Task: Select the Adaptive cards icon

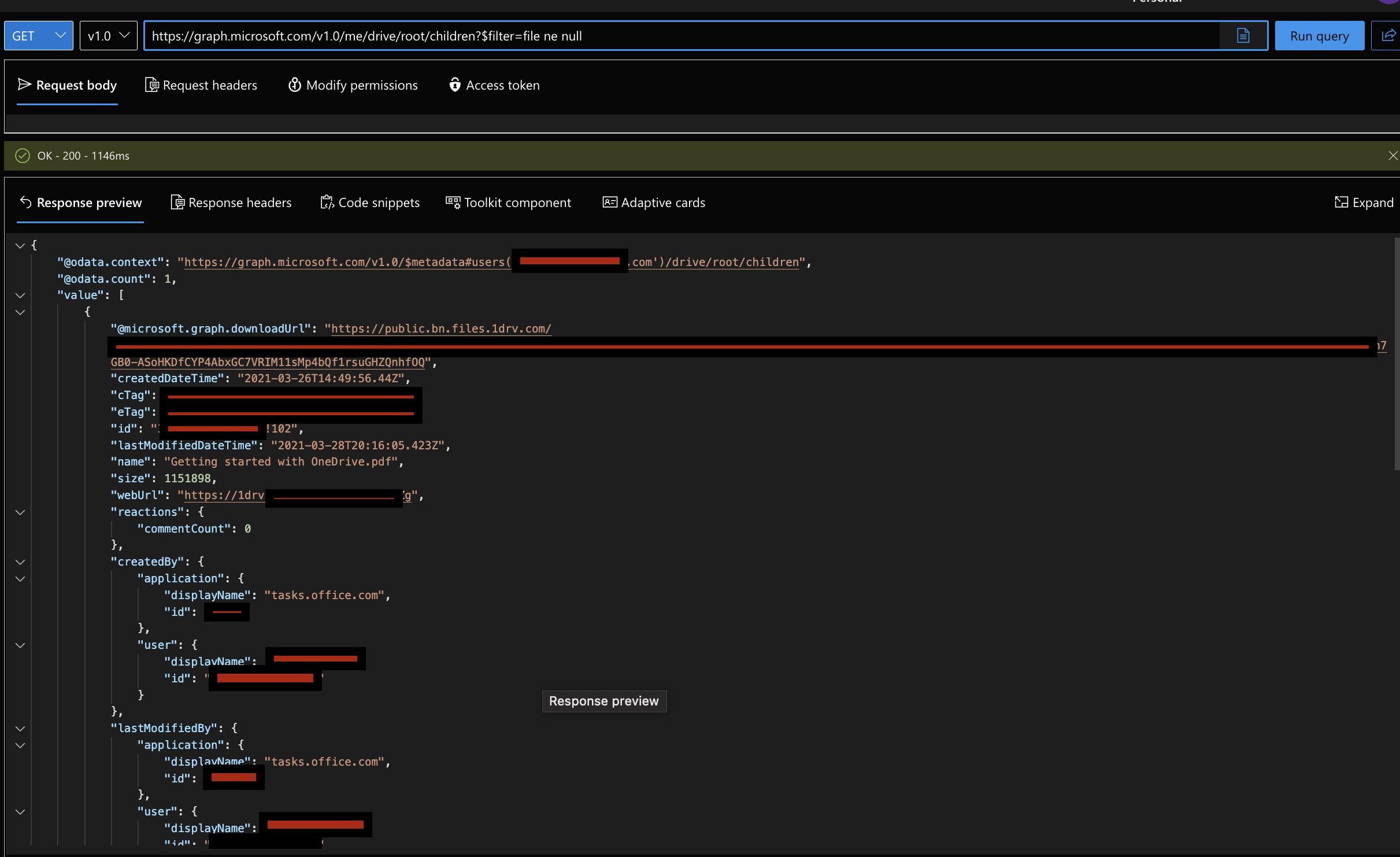Action: (x=609, y=202)
